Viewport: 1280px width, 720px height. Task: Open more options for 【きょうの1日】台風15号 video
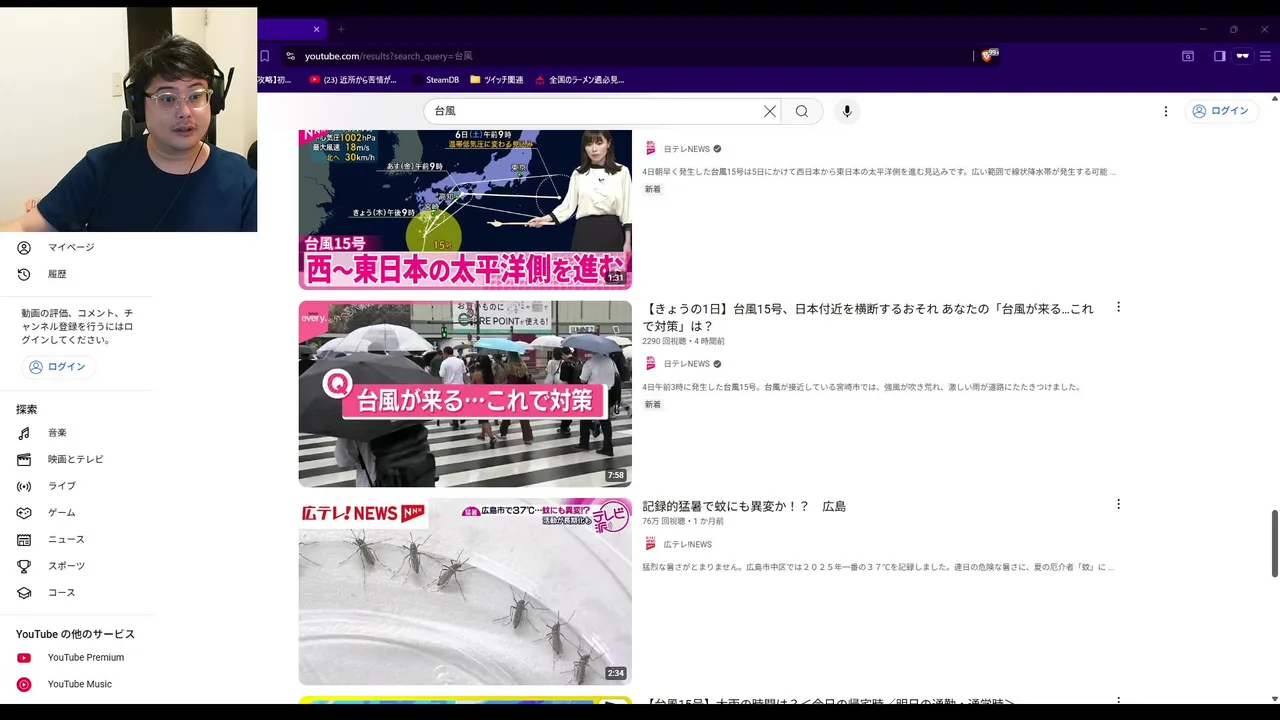[x=1118, y=307]
